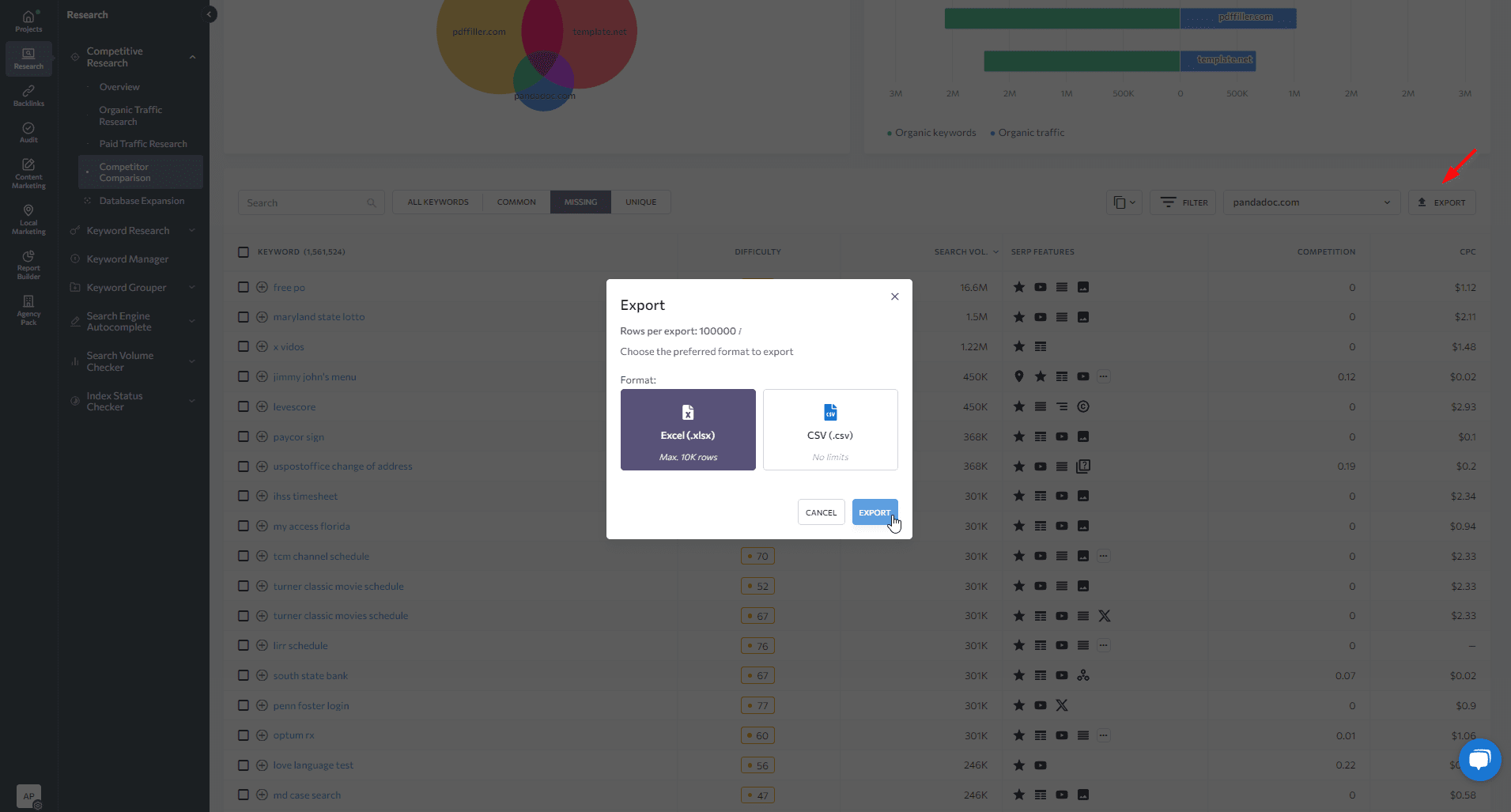Close the Export dialog

pyautogui.click(x=894, y=296)
